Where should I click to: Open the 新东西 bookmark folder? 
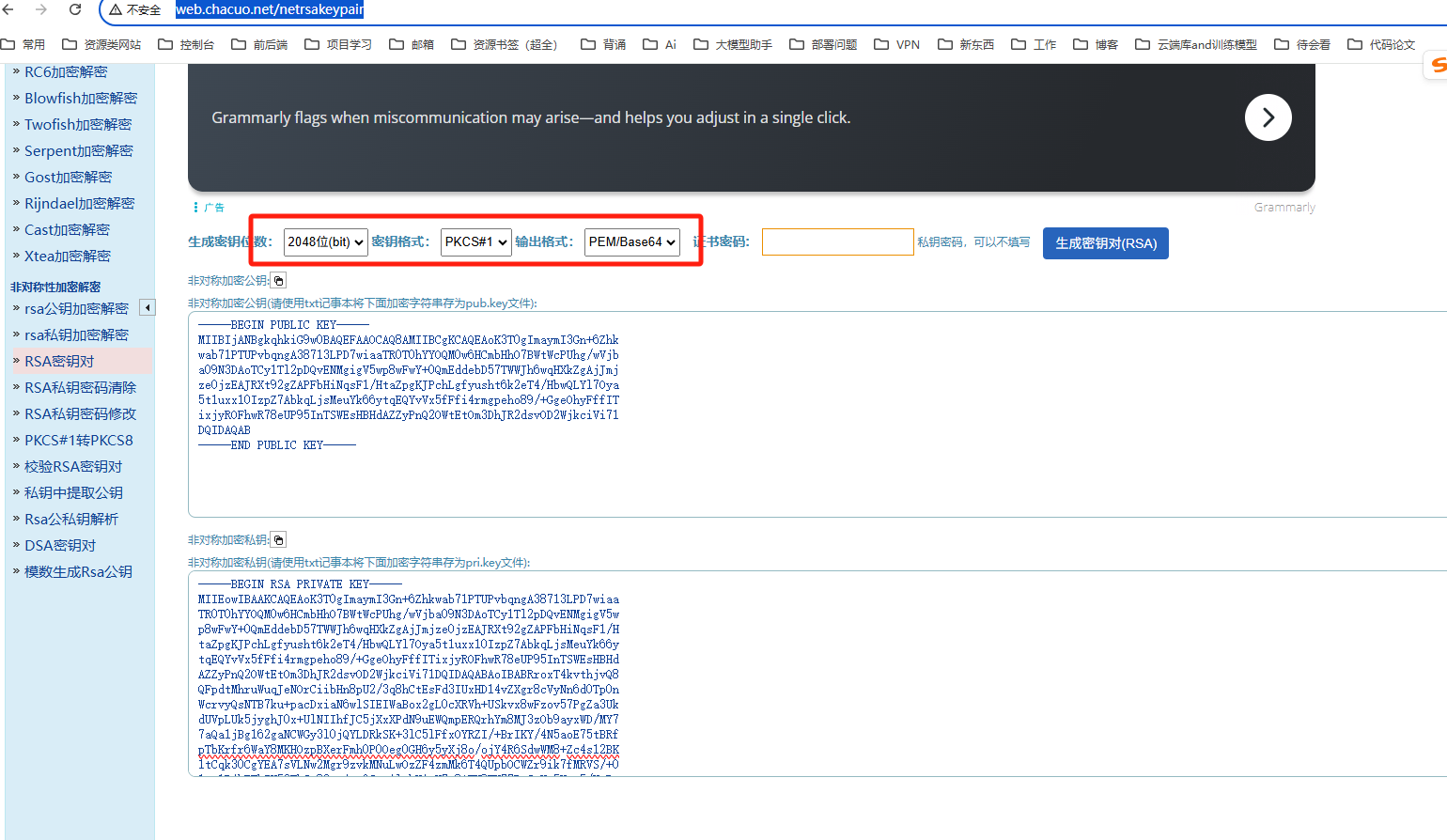click(966, 44)
